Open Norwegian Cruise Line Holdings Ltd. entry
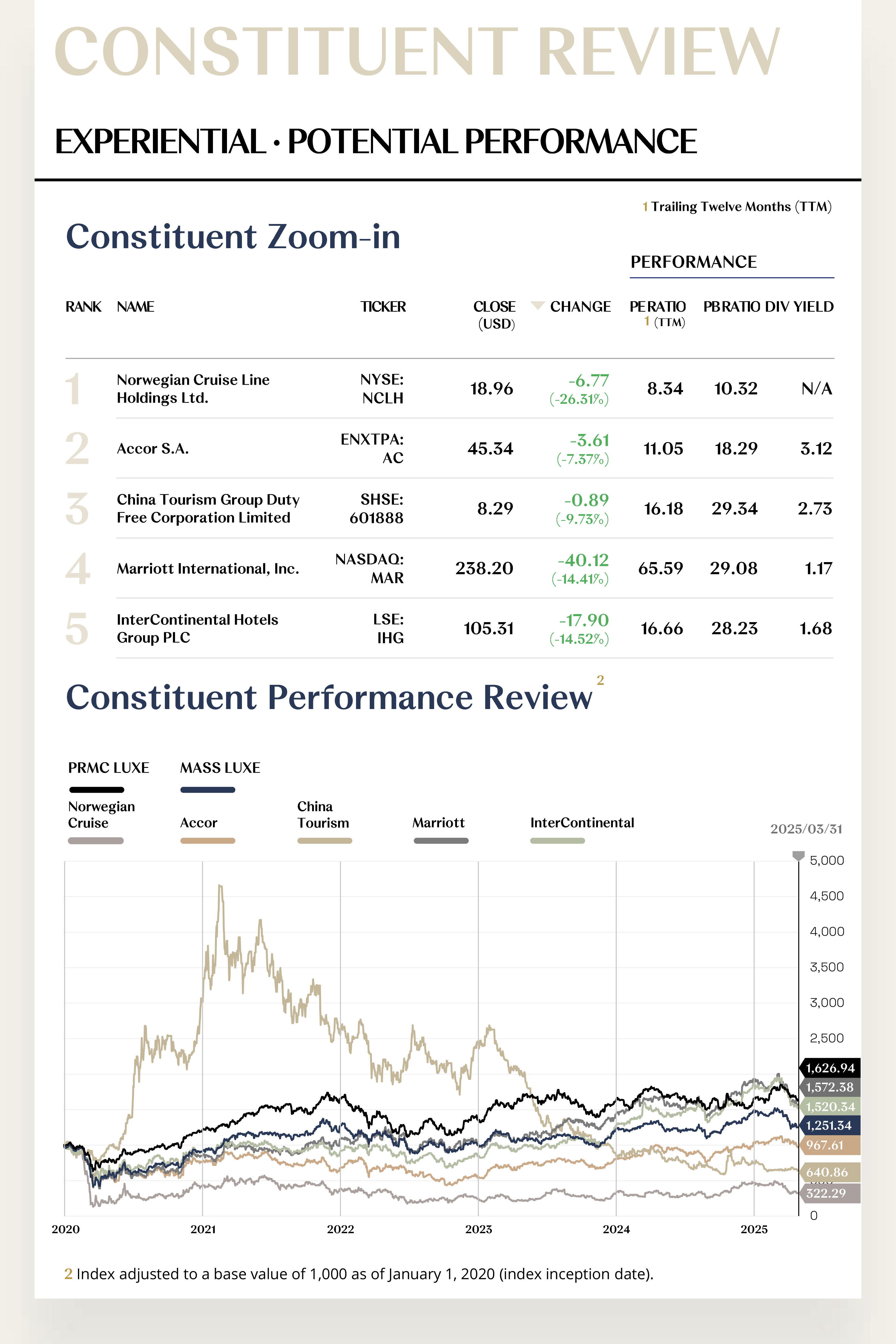 pyautogui.click(x=193, y=389)
